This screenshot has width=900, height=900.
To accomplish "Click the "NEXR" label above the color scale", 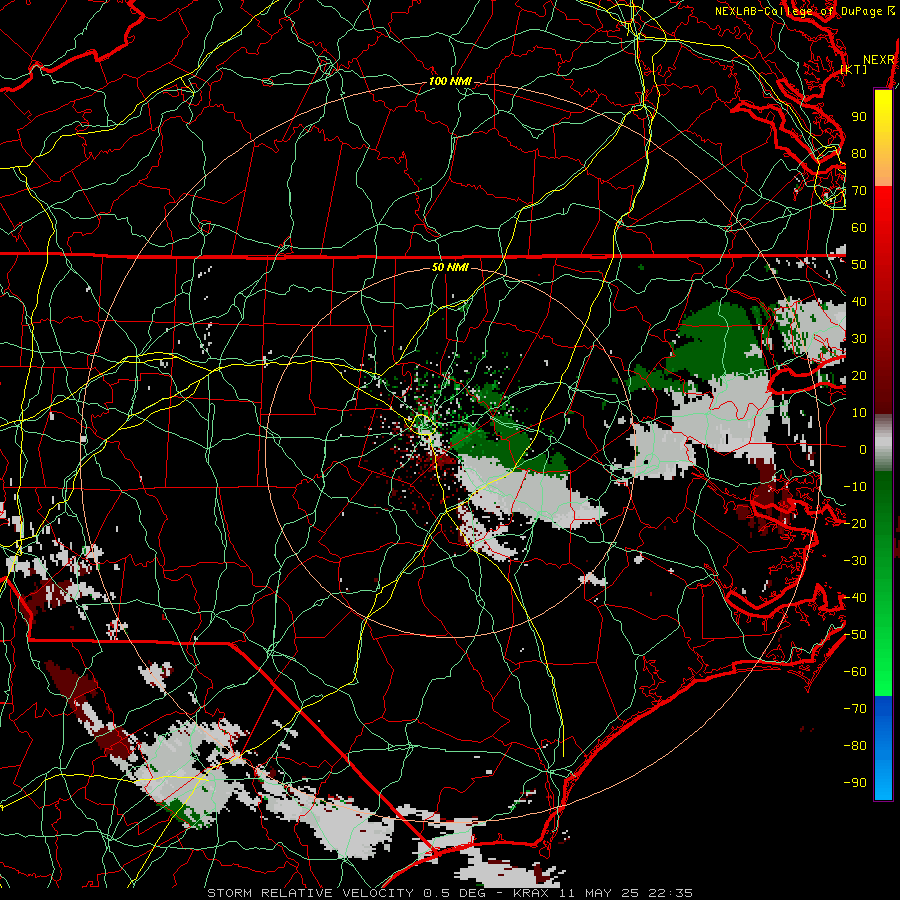I will click(879, 60).
